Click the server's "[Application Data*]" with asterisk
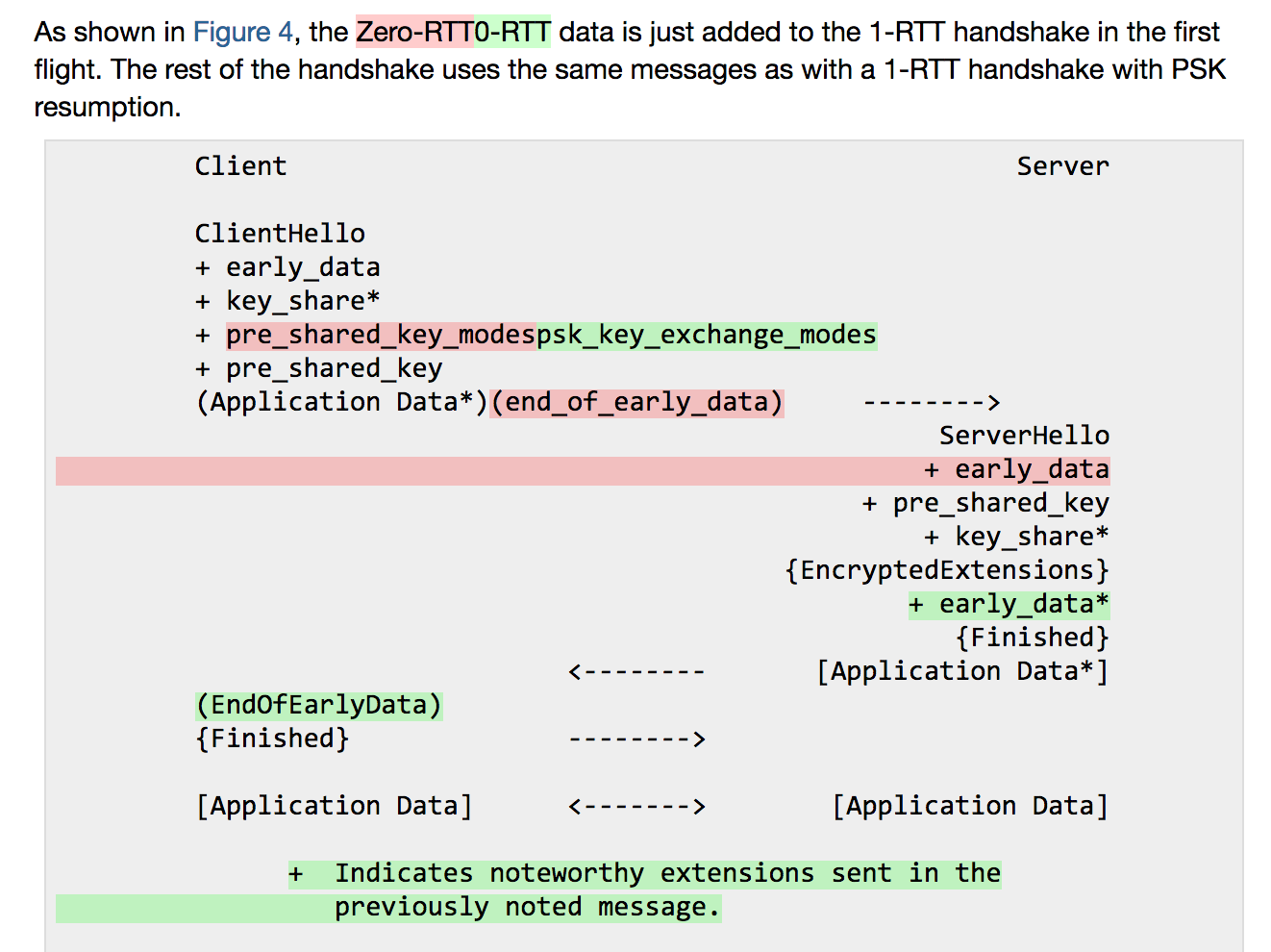Image resolution: width=1271 pixels, height=952 pixels. [x=962, y=671]
